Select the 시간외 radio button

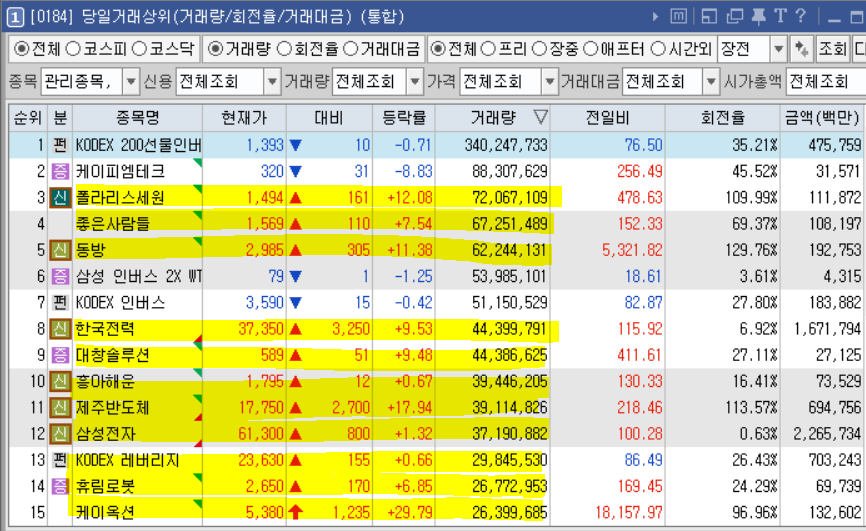point(658,49)
